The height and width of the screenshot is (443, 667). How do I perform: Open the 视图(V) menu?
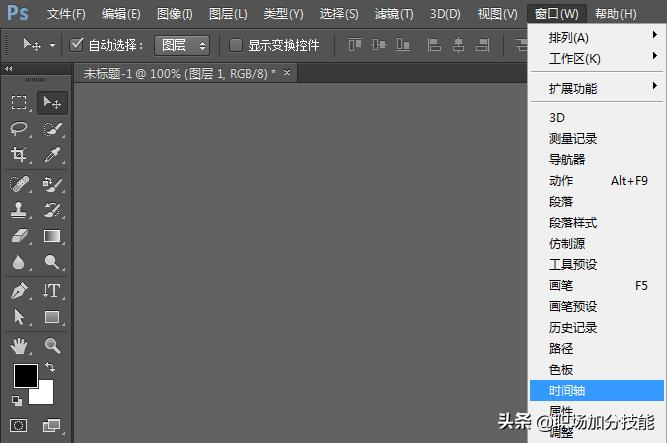tap(498, 14)
